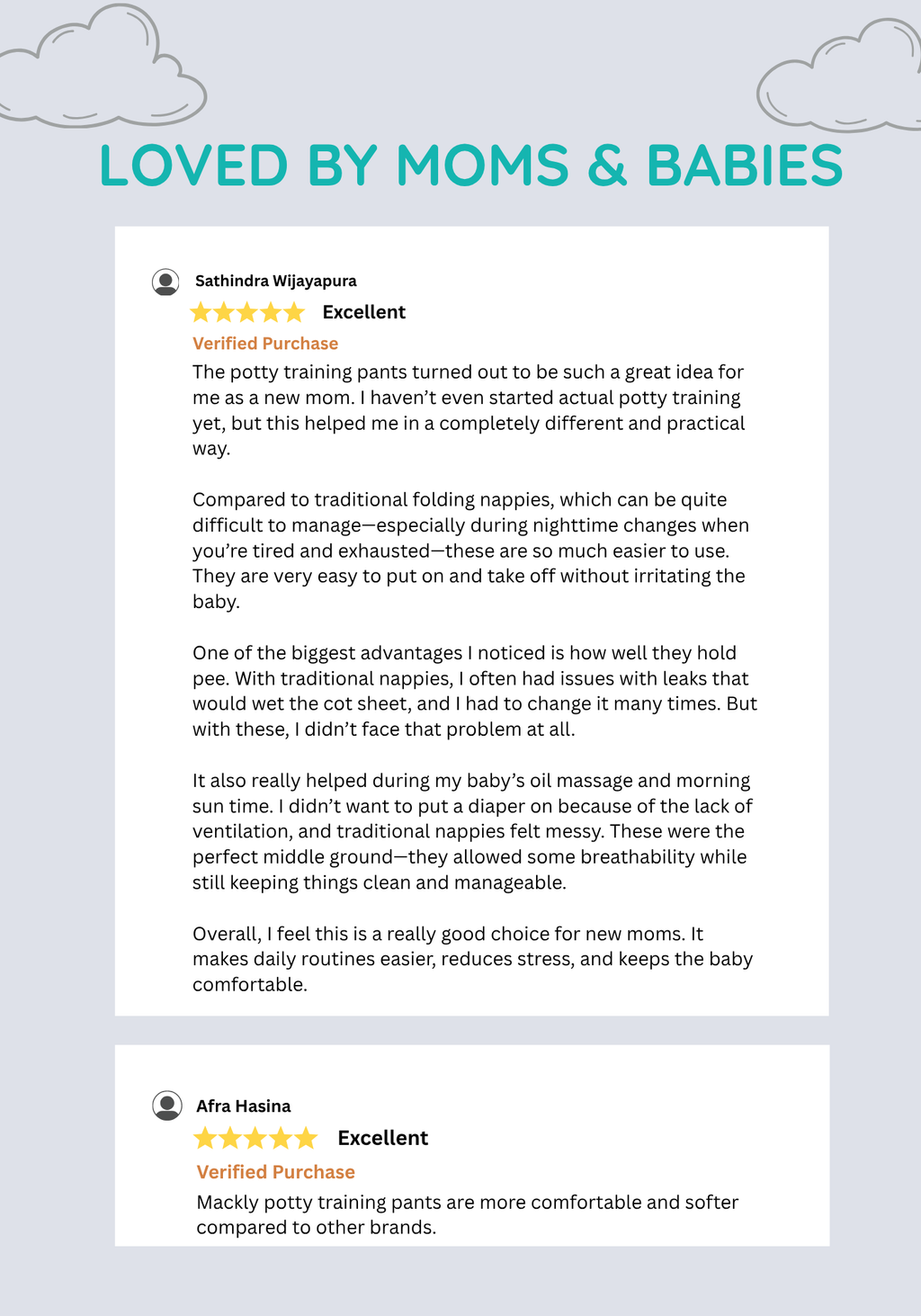This screenshot has width=921, height=1316.
Task: Click first star in Afra Hasina's rating
Action: pos(206,1139)
